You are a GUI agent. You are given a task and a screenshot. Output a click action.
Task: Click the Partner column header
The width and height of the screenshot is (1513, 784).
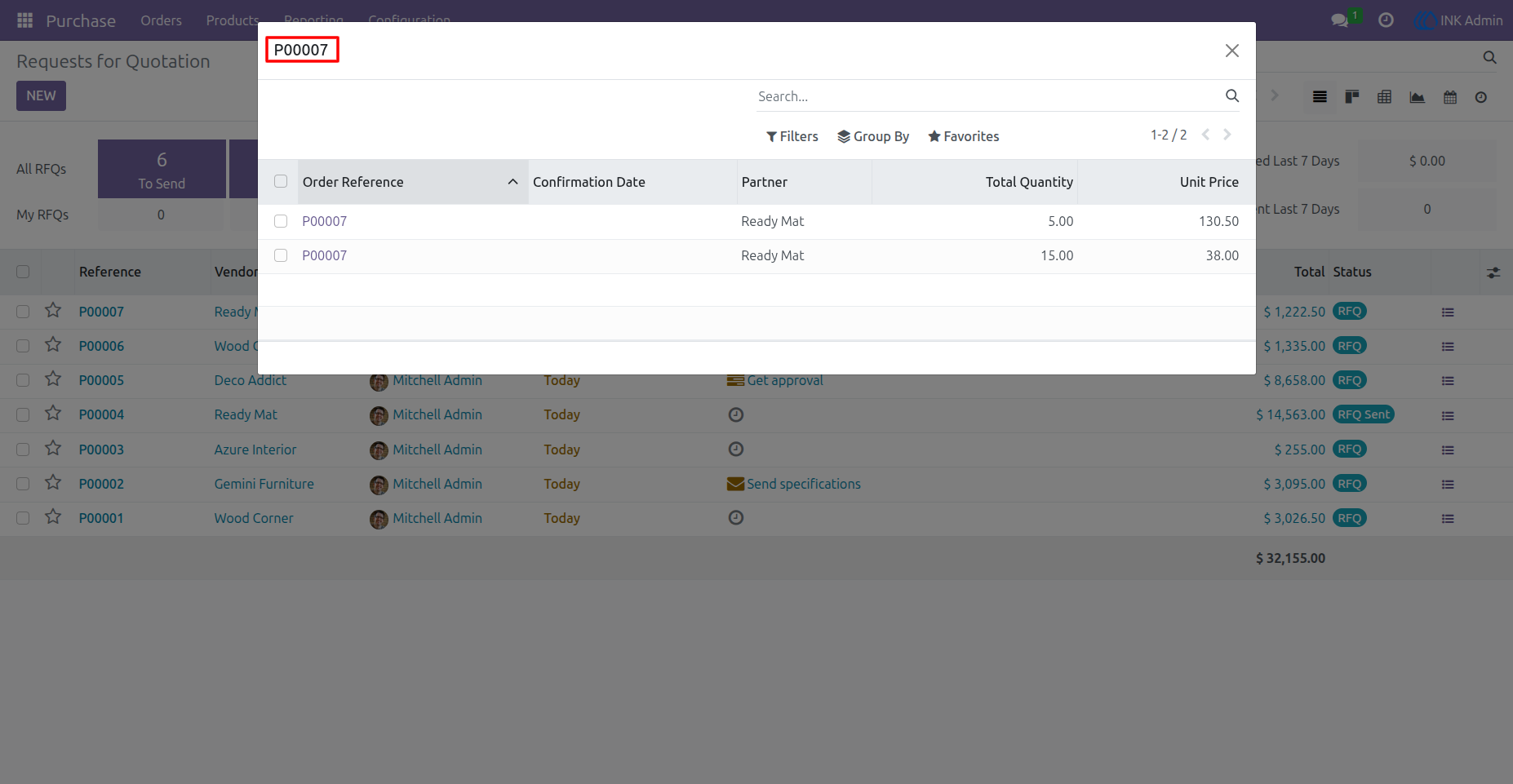(x=805, y=182)
